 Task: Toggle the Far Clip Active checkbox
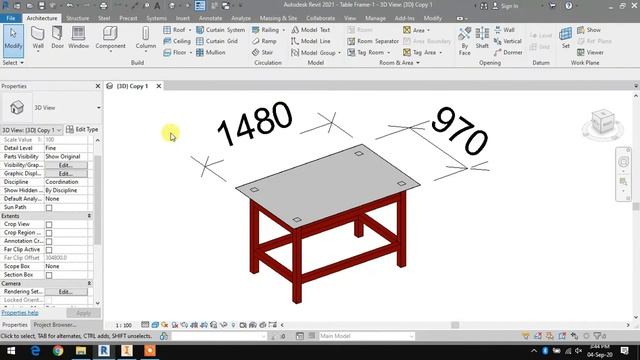coord(49,250)
